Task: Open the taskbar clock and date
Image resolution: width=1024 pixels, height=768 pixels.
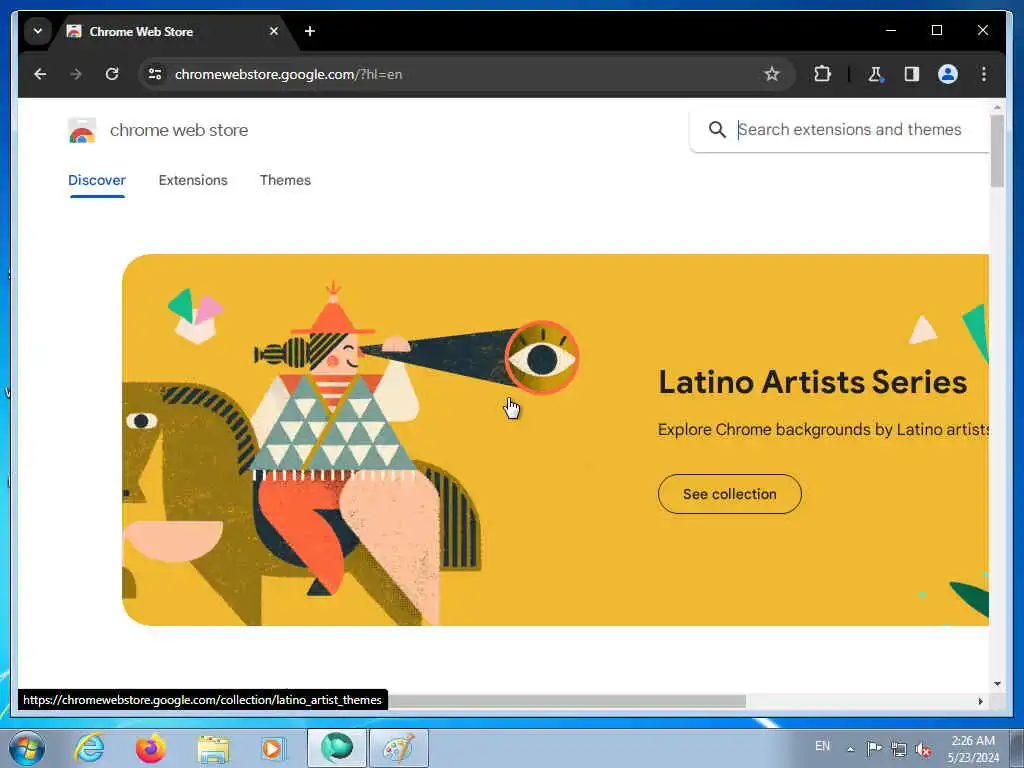Action: click(x=973, y=749)
